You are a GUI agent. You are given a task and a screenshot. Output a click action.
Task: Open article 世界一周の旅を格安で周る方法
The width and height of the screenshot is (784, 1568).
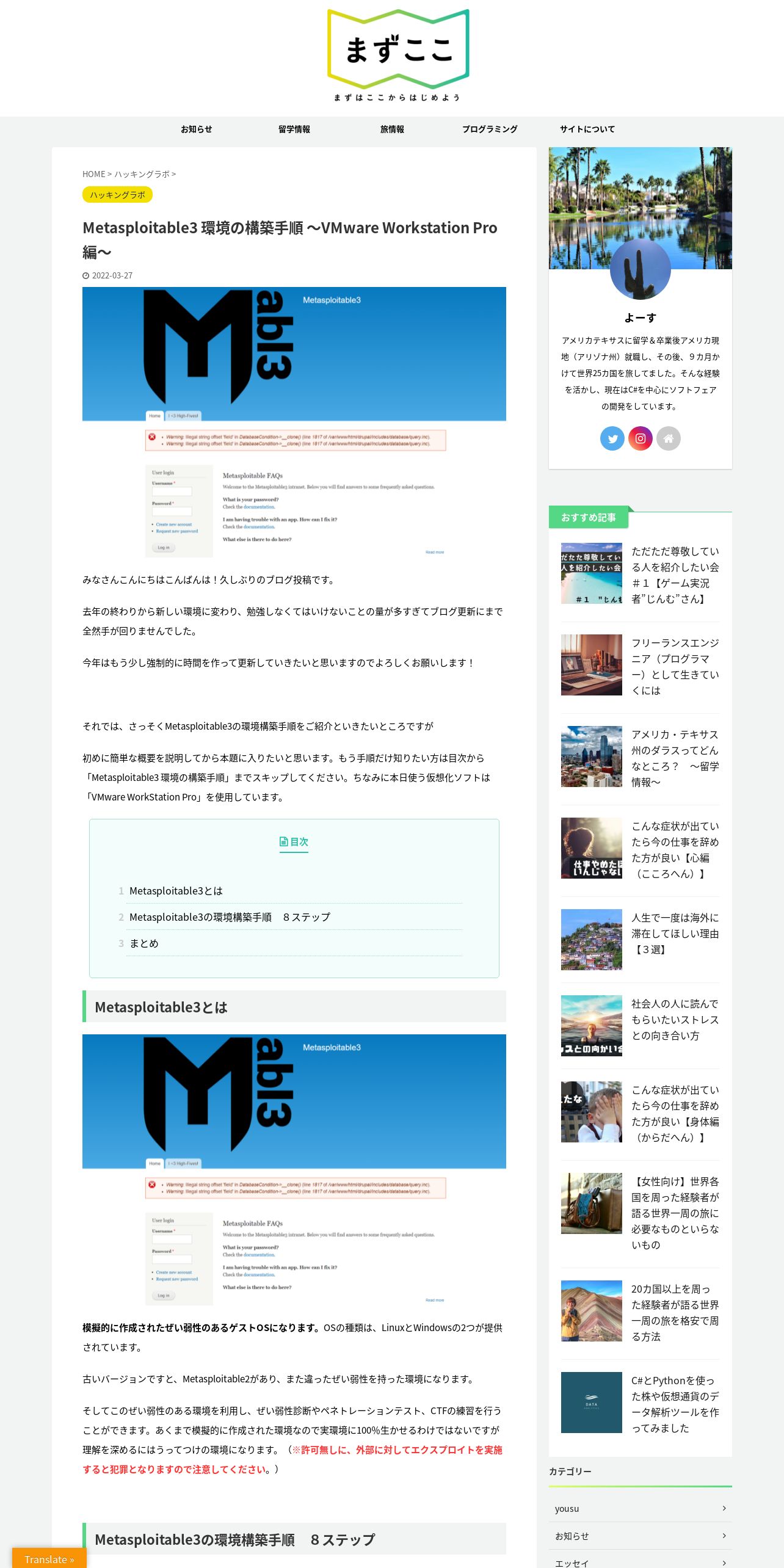pyautogui.click(x=675, y=1313)
